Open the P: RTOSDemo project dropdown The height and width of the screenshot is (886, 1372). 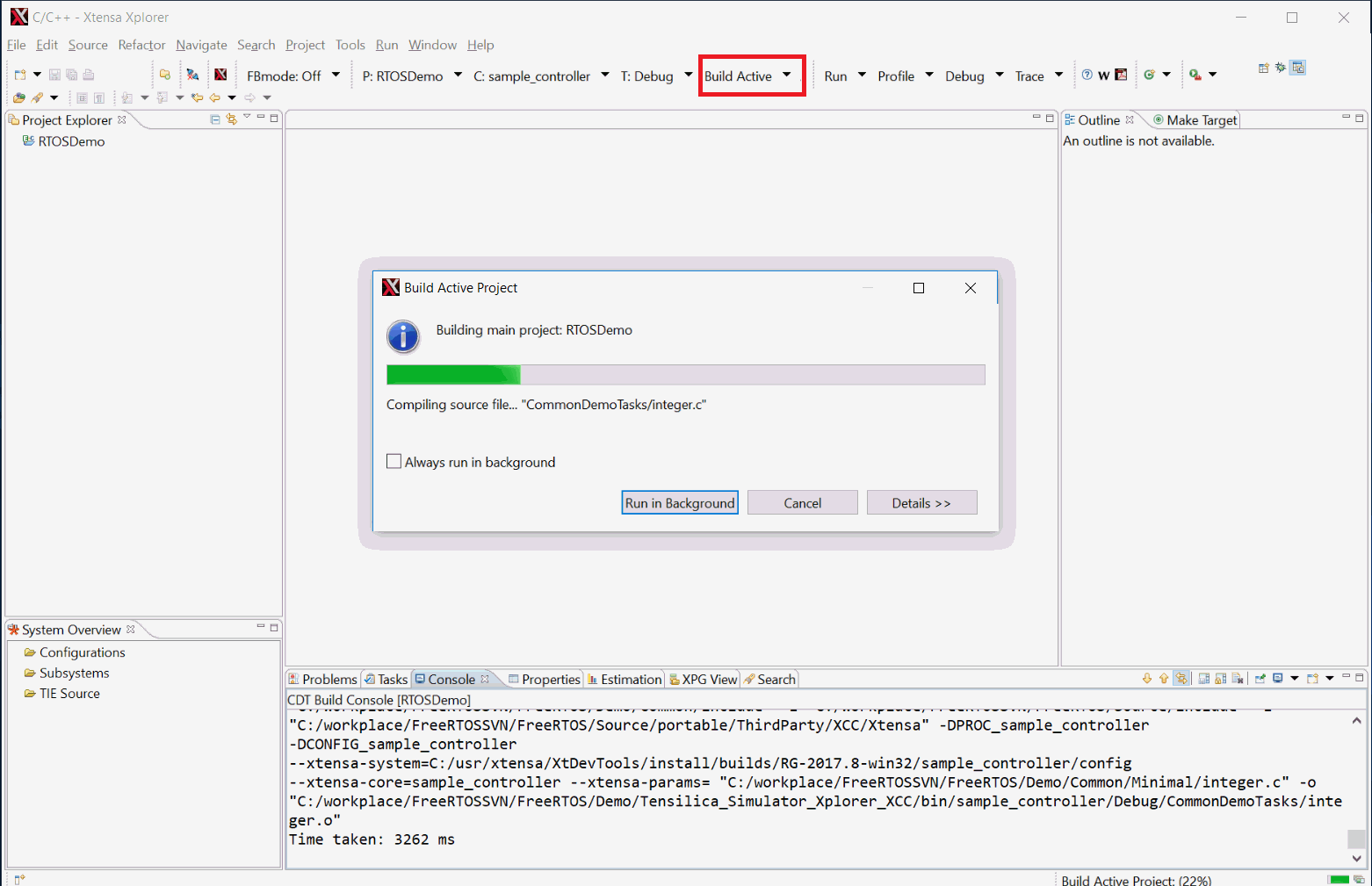click(458, 76)
